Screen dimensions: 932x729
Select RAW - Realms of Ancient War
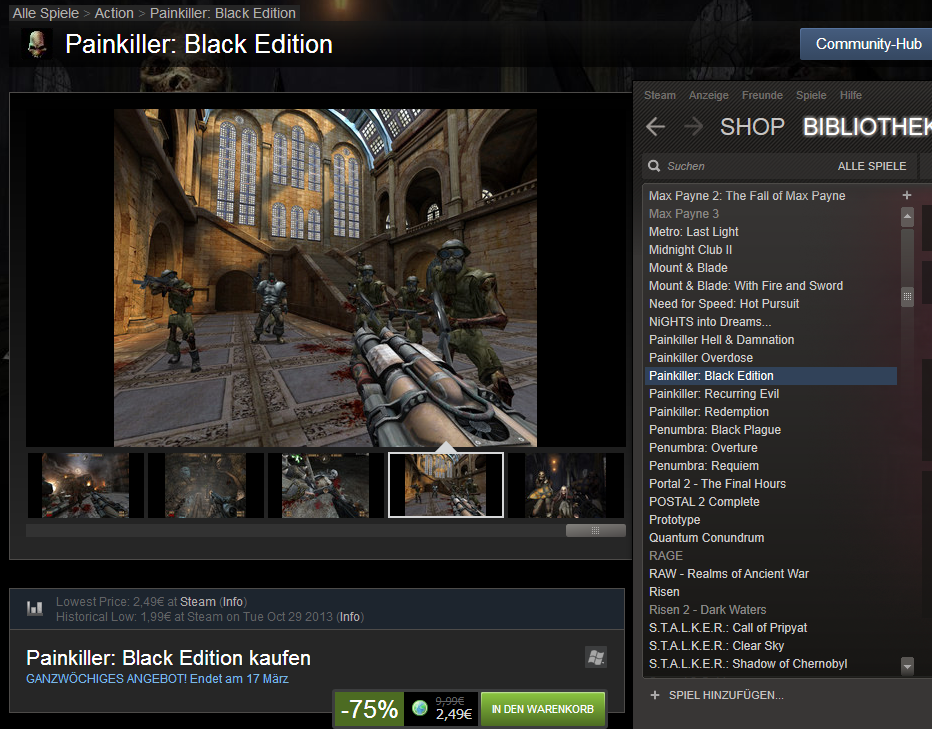(x=729, y=574)
